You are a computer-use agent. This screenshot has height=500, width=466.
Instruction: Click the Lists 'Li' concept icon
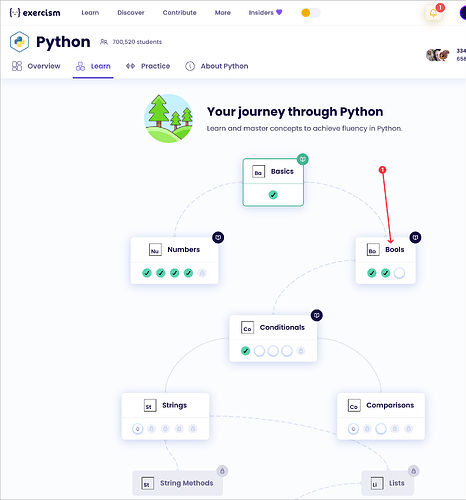377,484
